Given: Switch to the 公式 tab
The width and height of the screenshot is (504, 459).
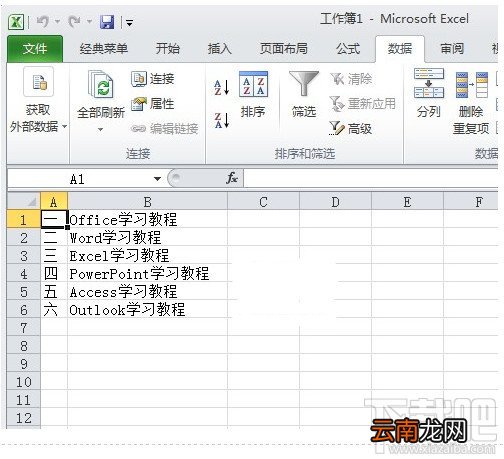Looking at the screenshot, I should 348,49.
